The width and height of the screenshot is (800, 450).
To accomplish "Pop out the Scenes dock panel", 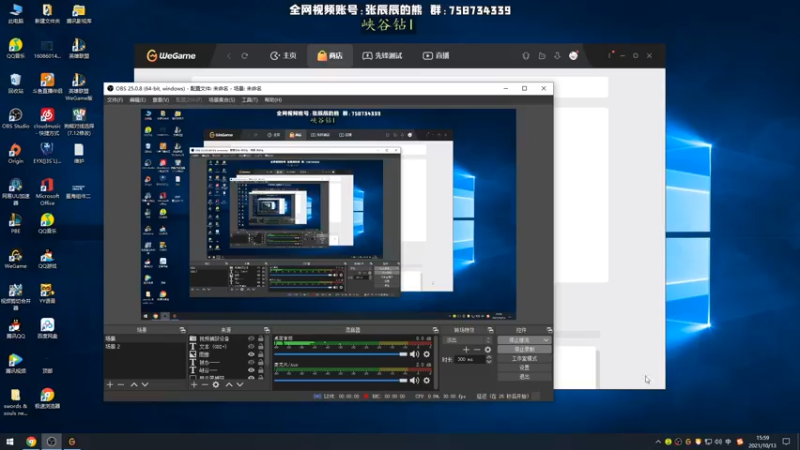I will pyautogui.click(x=182, y=330).
